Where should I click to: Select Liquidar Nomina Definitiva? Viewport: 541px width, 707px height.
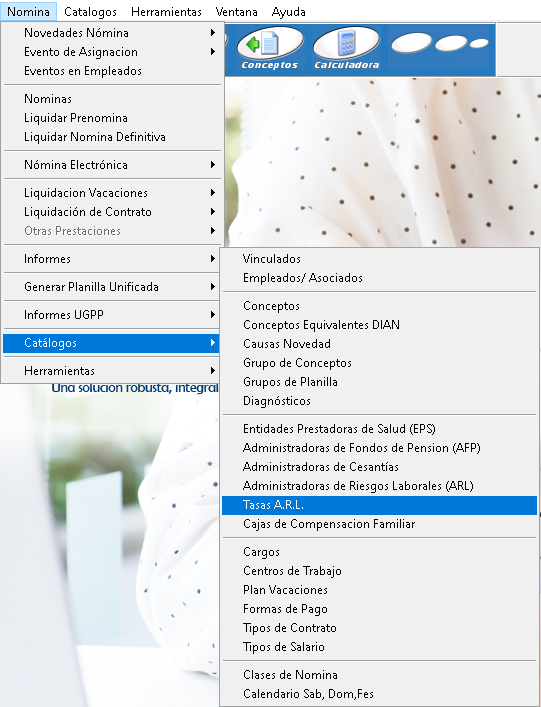112,137
